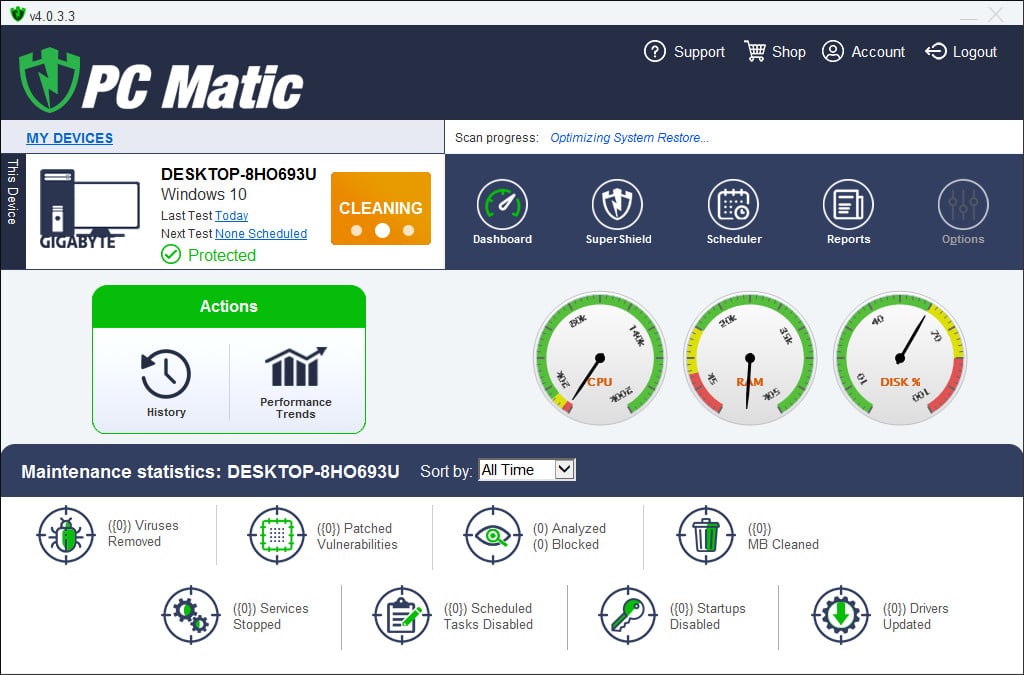Click the version v4.0.3.3 text

[x=52, y=16]
